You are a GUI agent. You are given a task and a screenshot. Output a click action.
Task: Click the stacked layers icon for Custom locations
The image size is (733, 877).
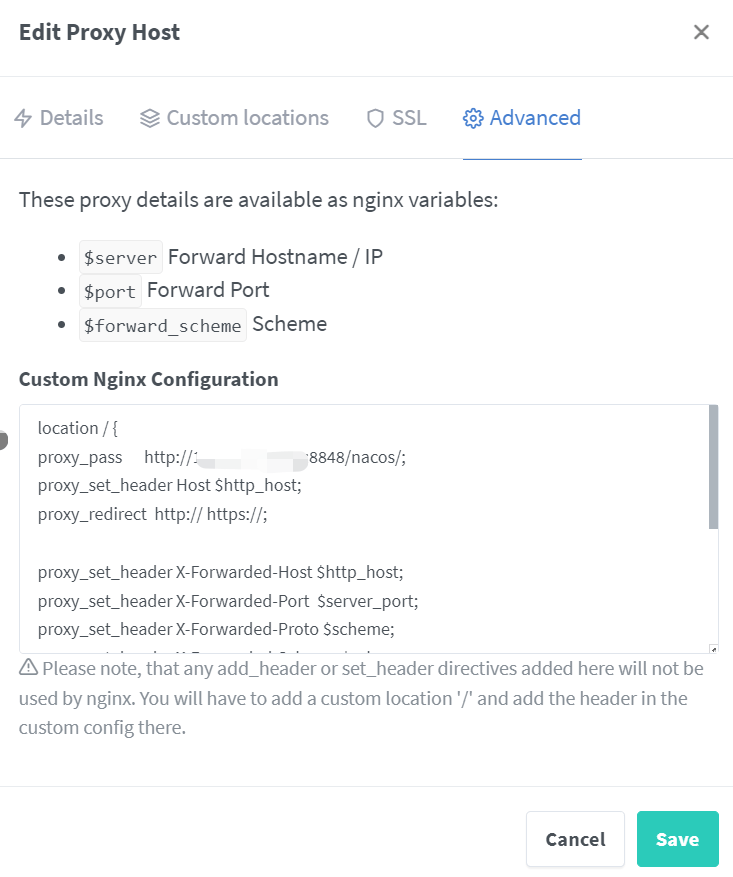[x=149, y=118]
